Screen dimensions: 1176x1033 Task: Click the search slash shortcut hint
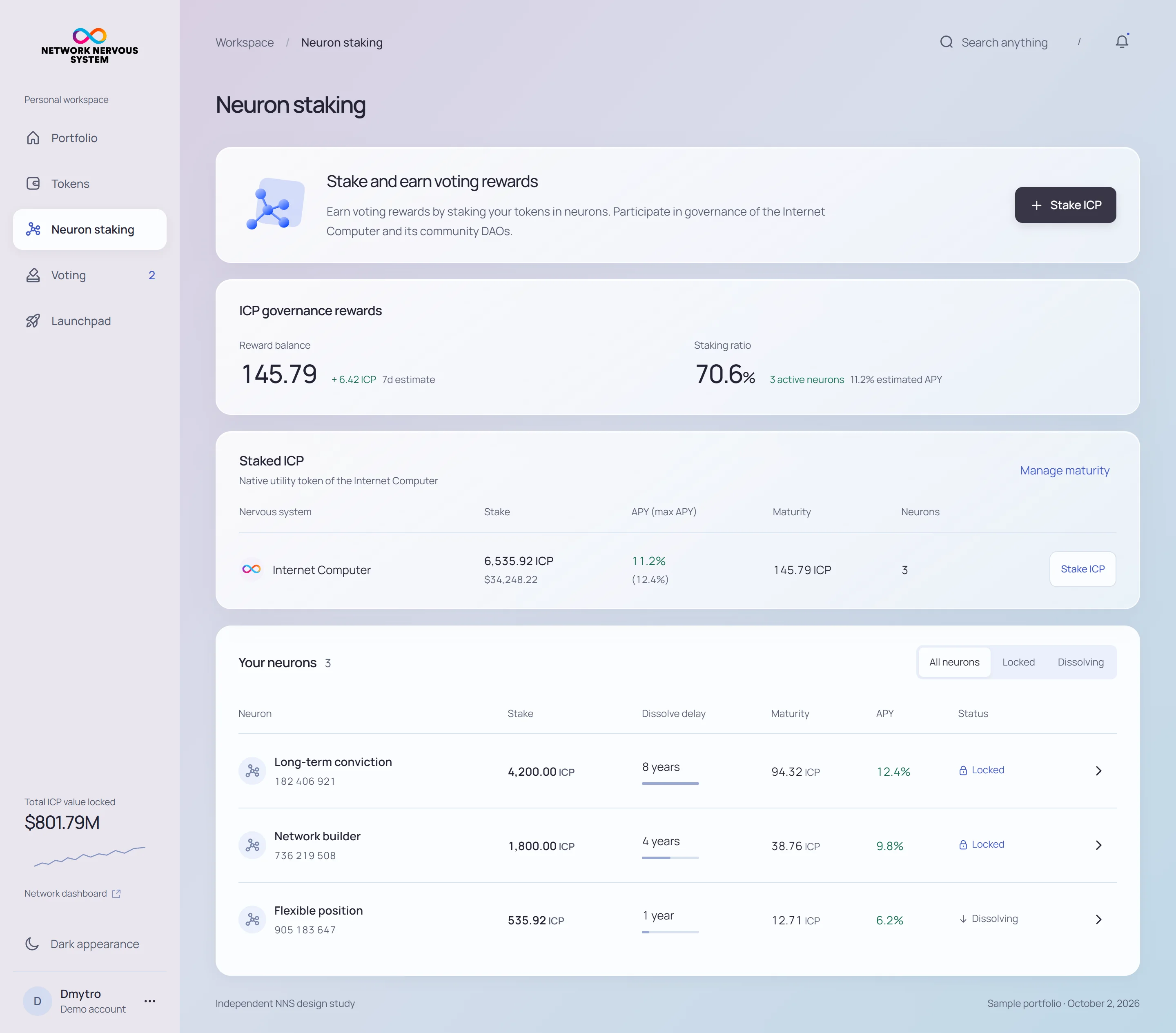tap(1079, 41)
